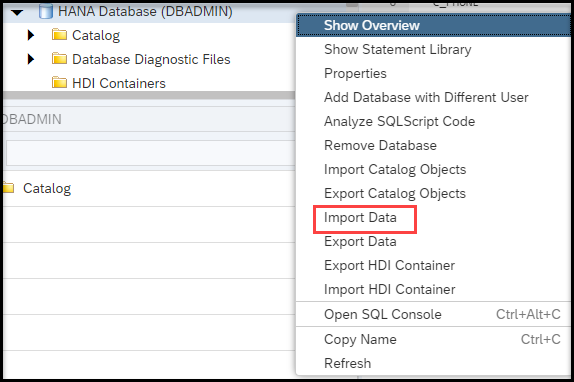This screenshot has width=574, height=382.
Task: Choose Open SQL Console
Action: [x=433, y=314]
